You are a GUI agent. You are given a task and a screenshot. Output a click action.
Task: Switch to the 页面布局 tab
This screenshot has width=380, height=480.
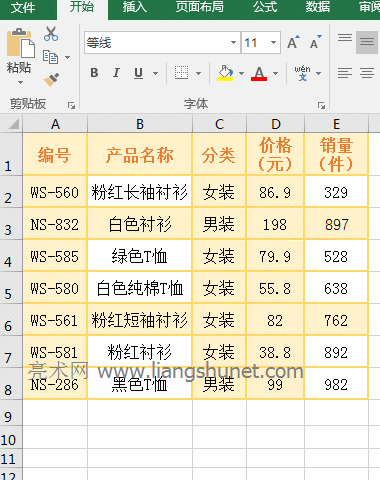pyautogui.click(x=199, y=7)
